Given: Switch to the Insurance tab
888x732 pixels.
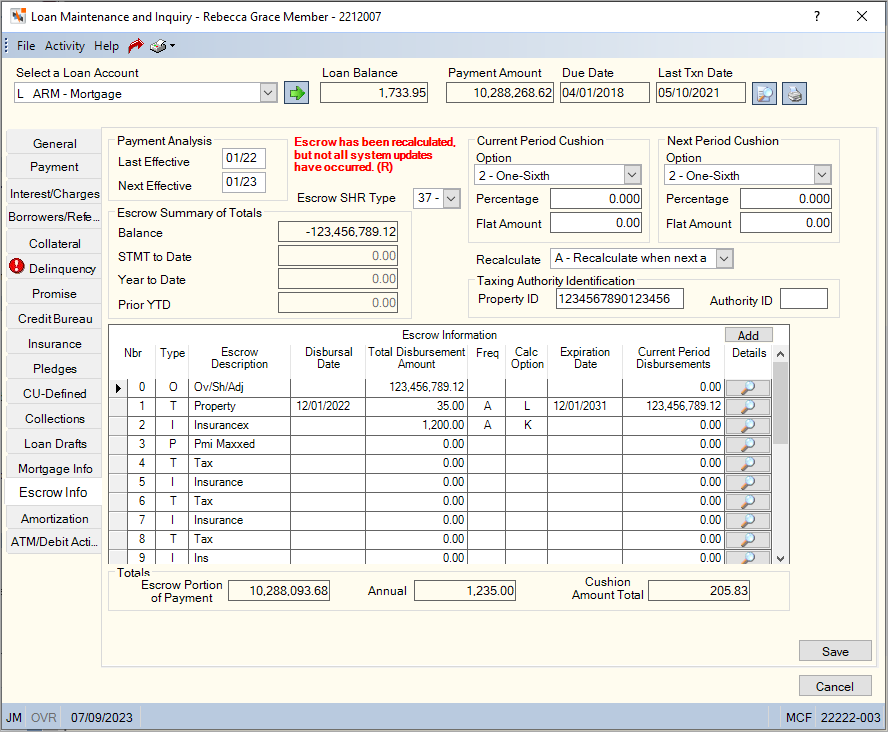Looking at the screenshot, I should tap(54, 344).
